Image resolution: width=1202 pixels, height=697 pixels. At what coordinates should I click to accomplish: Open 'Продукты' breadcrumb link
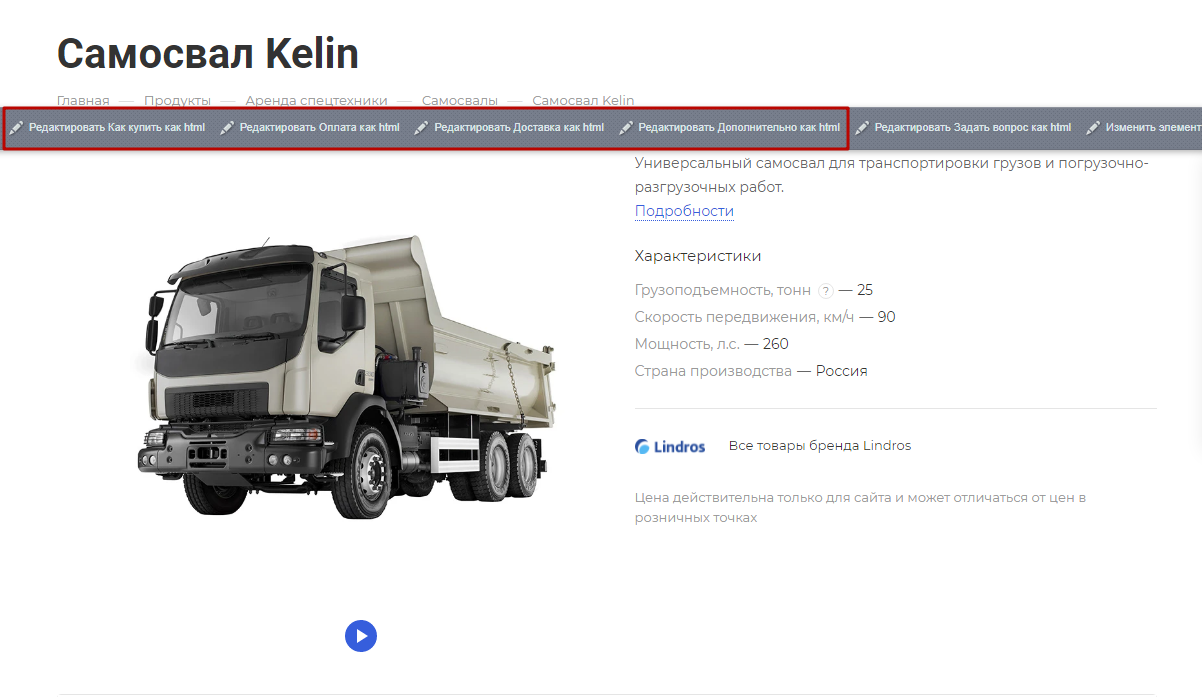click(x=177, y=100)
